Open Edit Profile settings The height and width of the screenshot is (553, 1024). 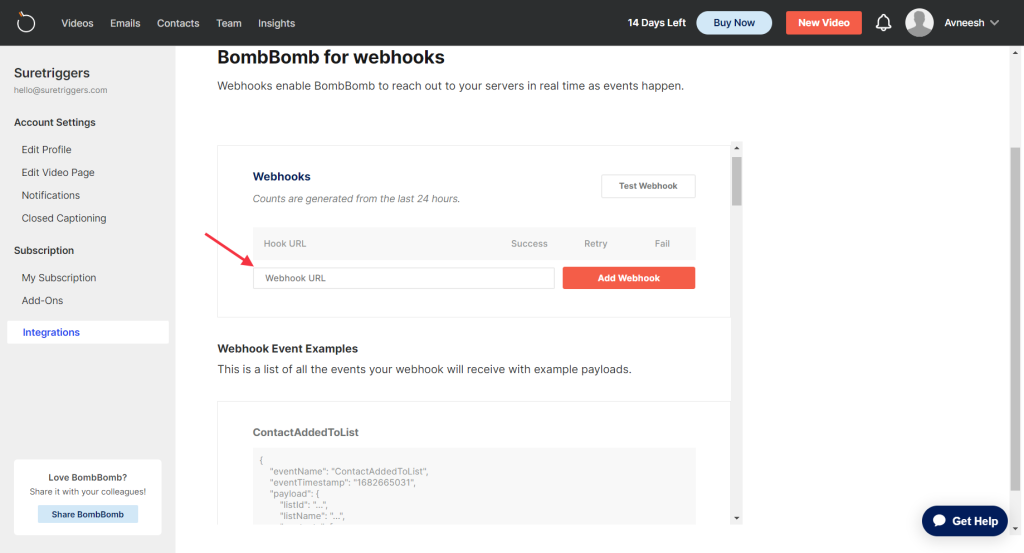click(x=47, y=149)
